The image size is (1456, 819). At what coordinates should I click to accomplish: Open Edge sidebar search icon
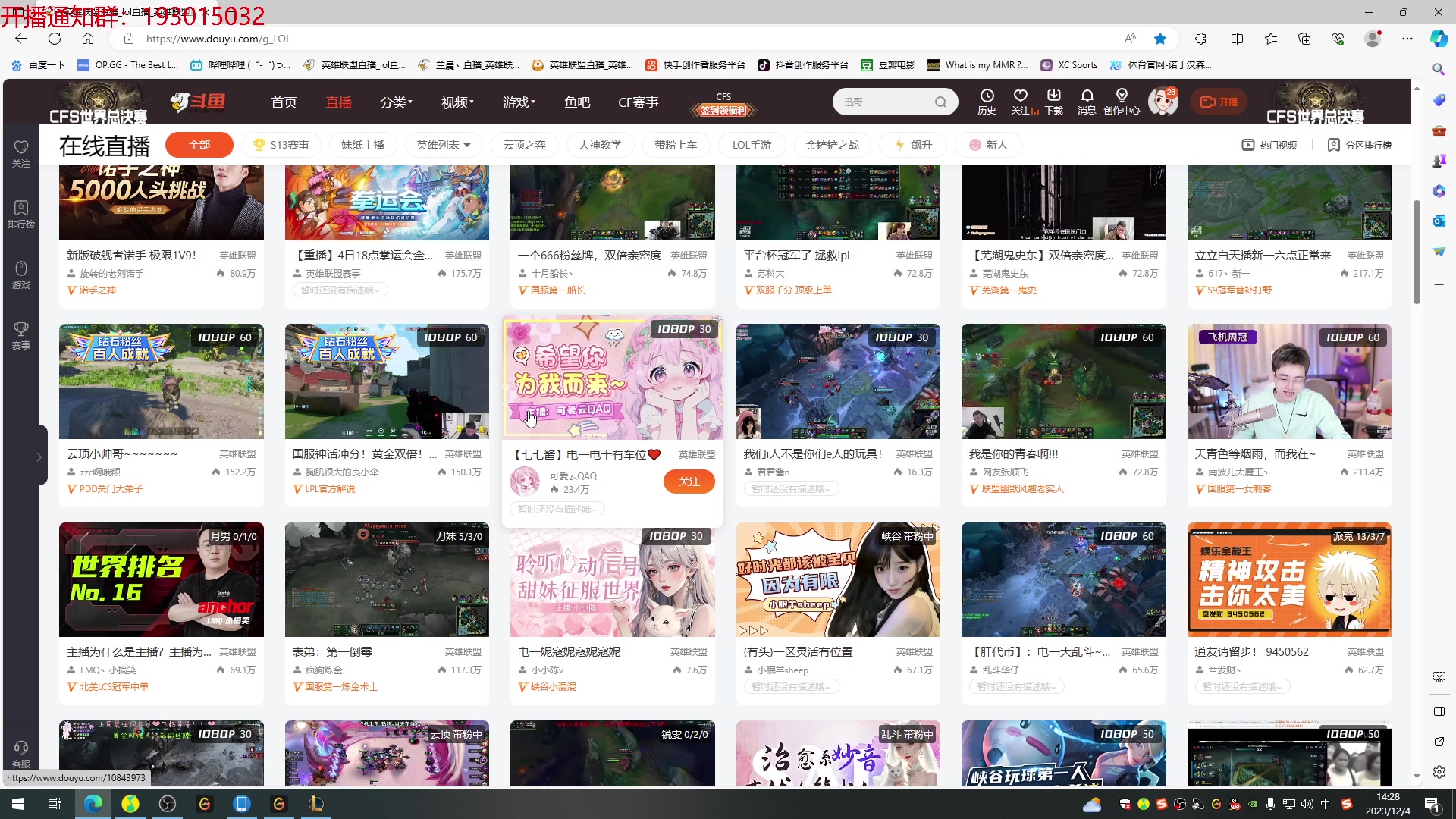coord(1438,69)
